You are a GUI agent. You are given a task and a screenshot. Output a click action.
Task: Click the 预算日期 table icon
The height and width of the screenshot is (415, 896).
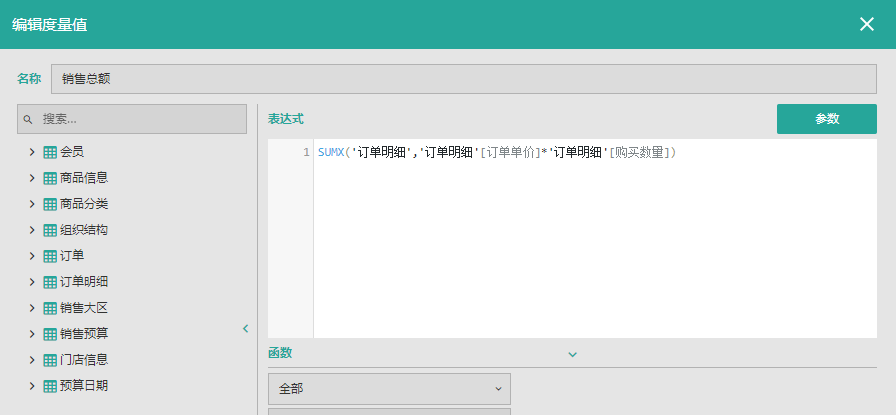click(50, 386)
